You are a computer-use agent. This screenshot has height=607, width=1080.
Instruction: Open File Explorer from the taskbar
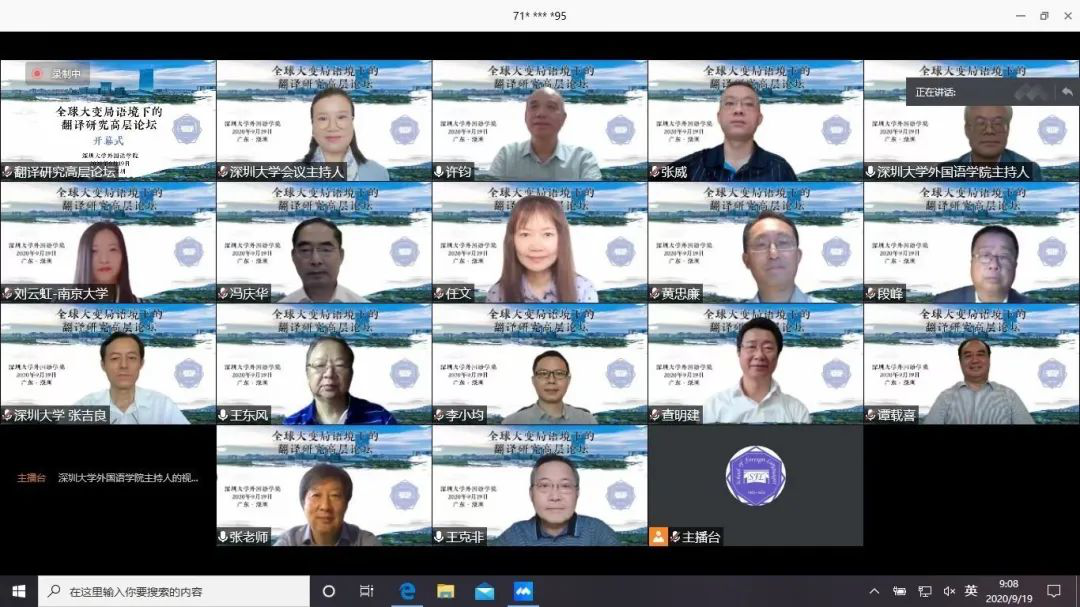(x=445, y=591)
